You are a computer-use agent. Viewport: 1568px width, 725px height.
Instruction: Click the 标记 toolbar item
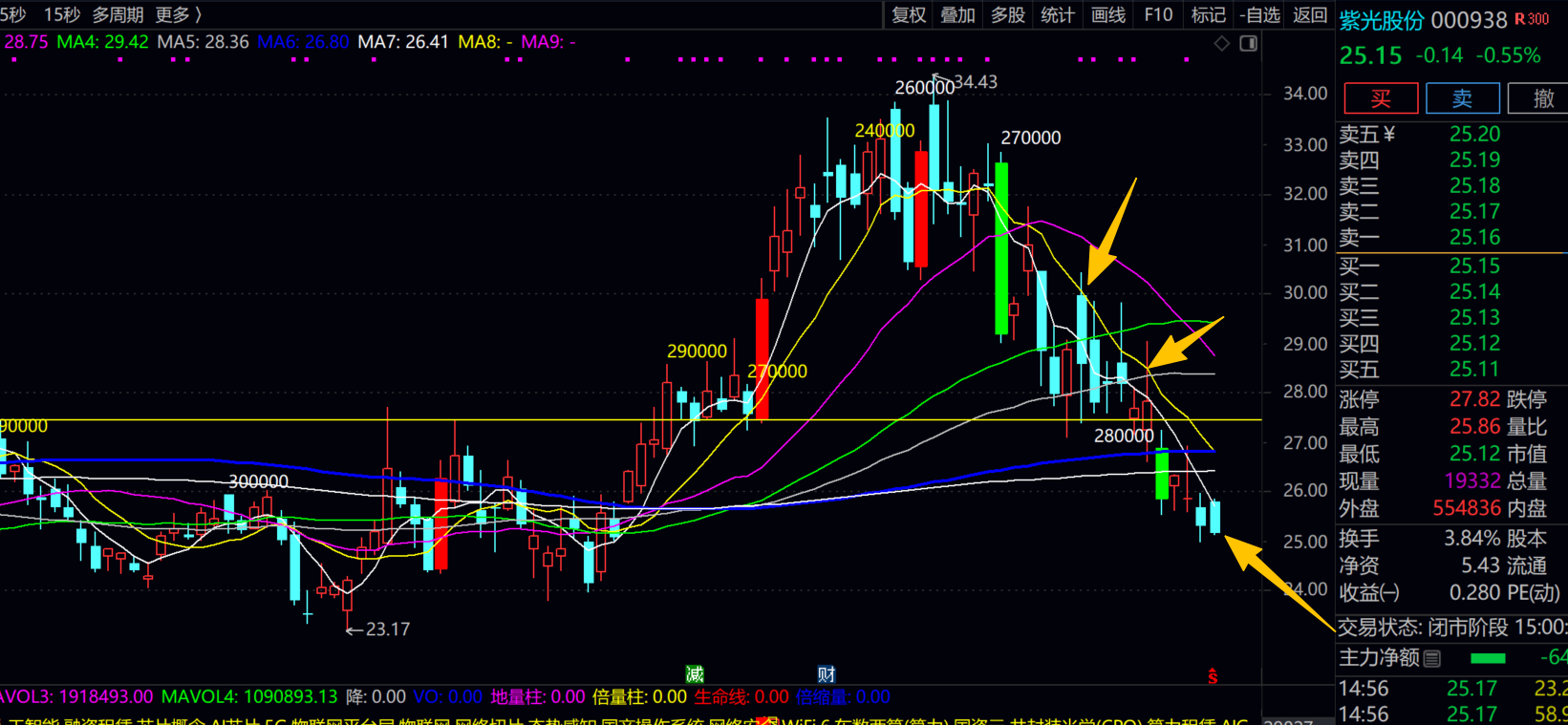pyautogui.click(x=1208, y=14)
